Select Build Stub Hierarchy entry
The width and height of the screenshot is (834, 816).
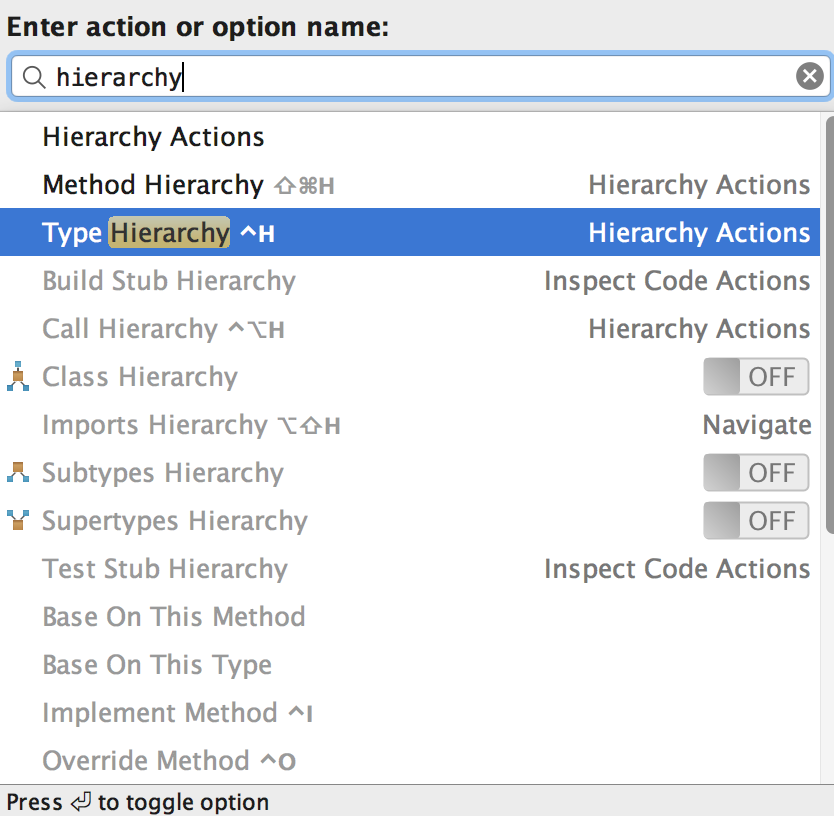point(169,281)
